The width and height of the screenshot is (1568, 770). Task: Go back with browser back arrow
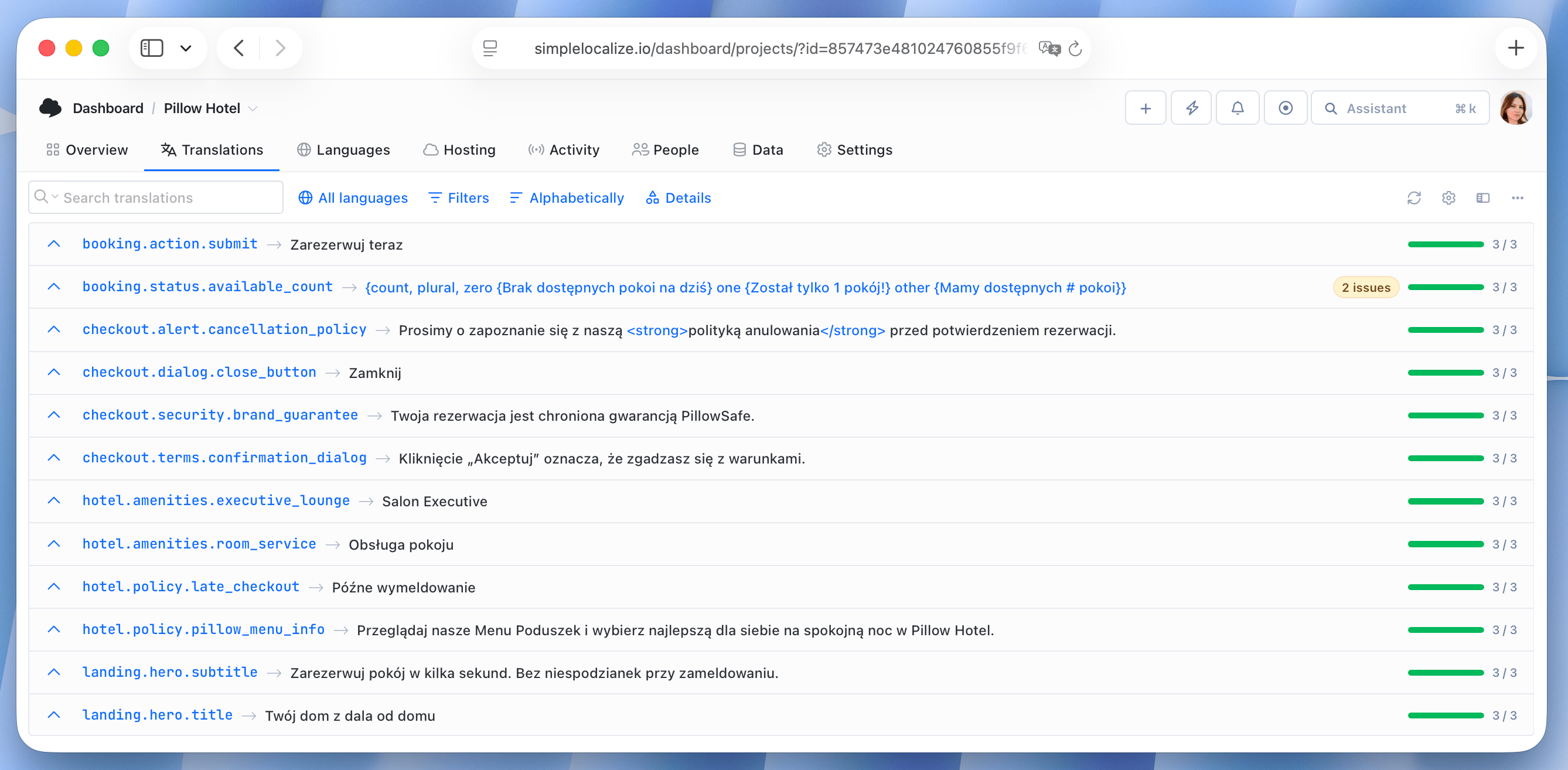tap(239, 48)
